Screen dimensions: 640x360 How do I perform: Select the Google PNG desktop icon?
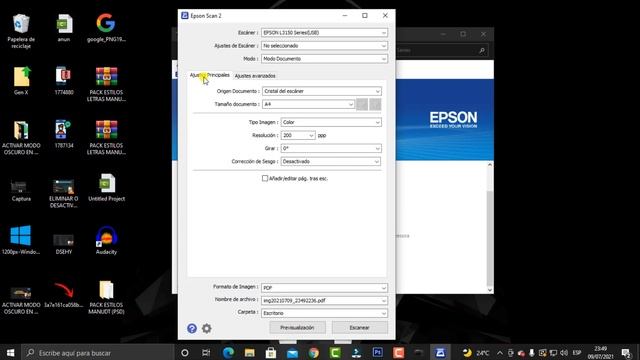tap(106, 28)
